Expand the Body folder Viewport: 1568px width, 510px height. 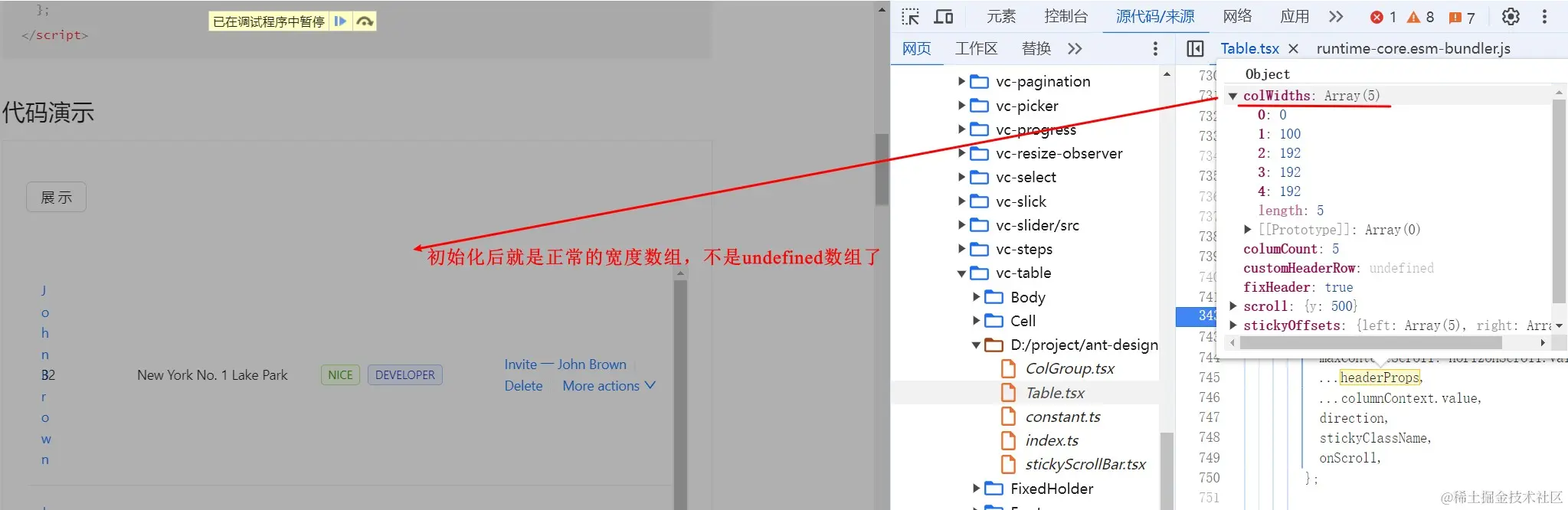point(977,297)
